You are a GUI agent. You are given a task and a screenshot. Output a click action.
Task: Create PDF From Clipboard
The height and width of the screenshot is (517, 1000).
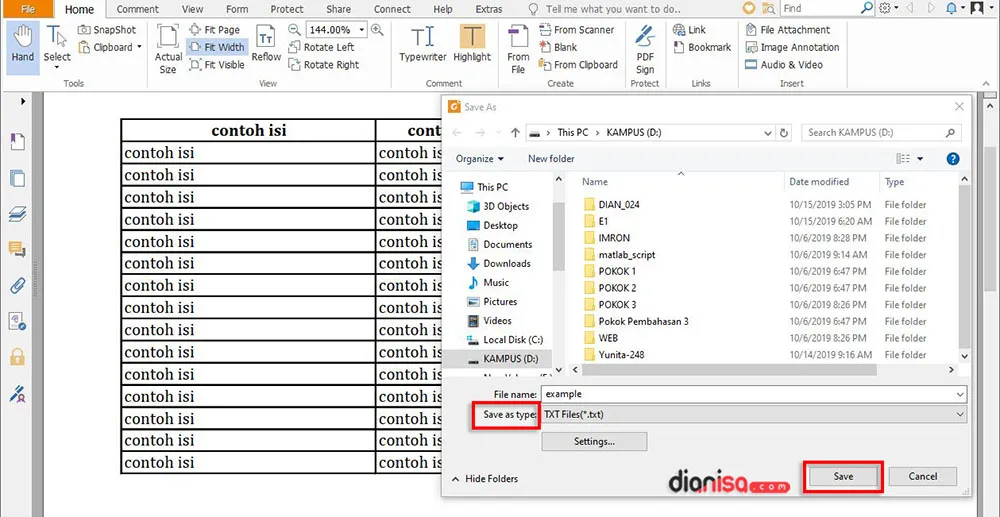click(578, 64)
